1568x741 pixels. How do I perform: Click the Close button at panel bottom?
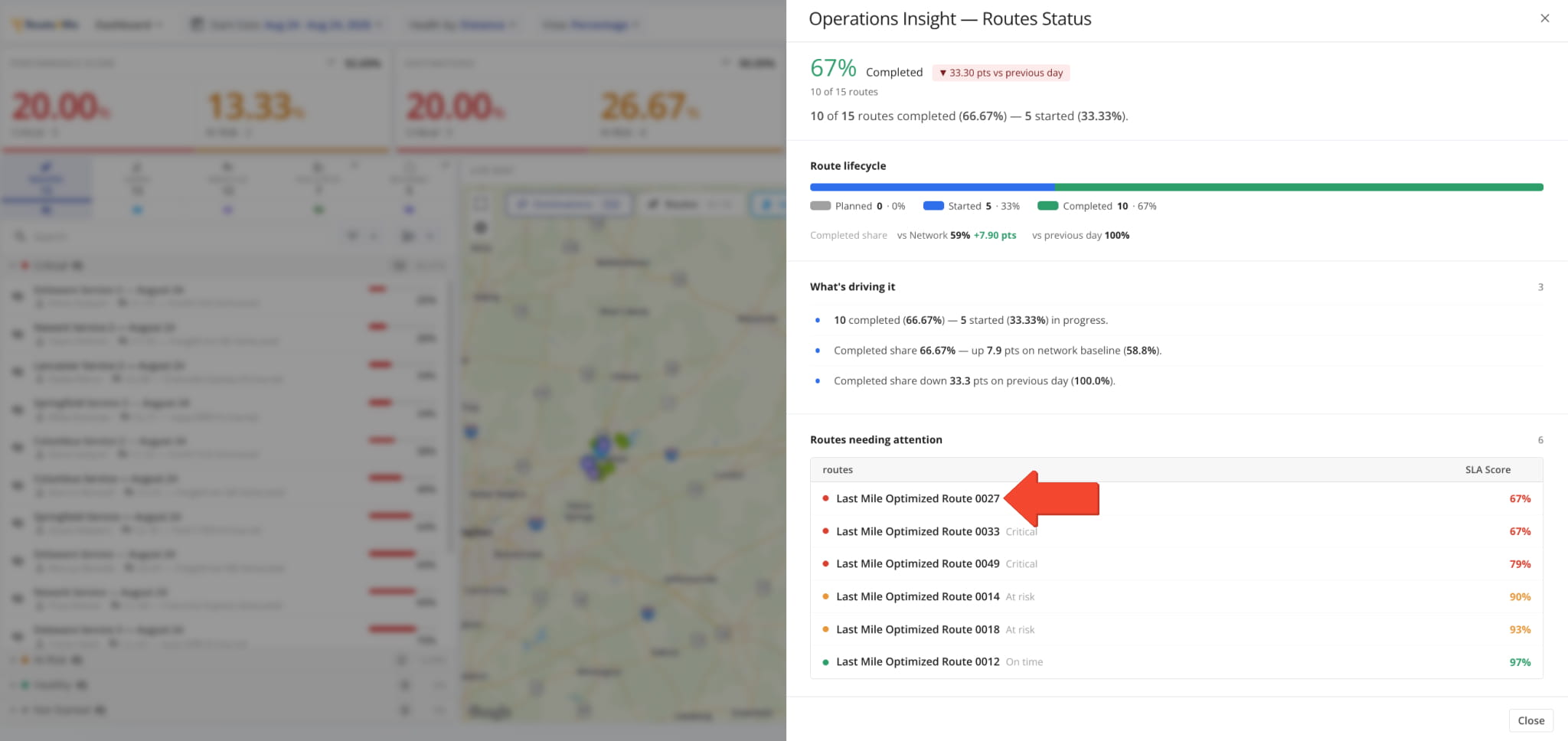click(1530, 720)
